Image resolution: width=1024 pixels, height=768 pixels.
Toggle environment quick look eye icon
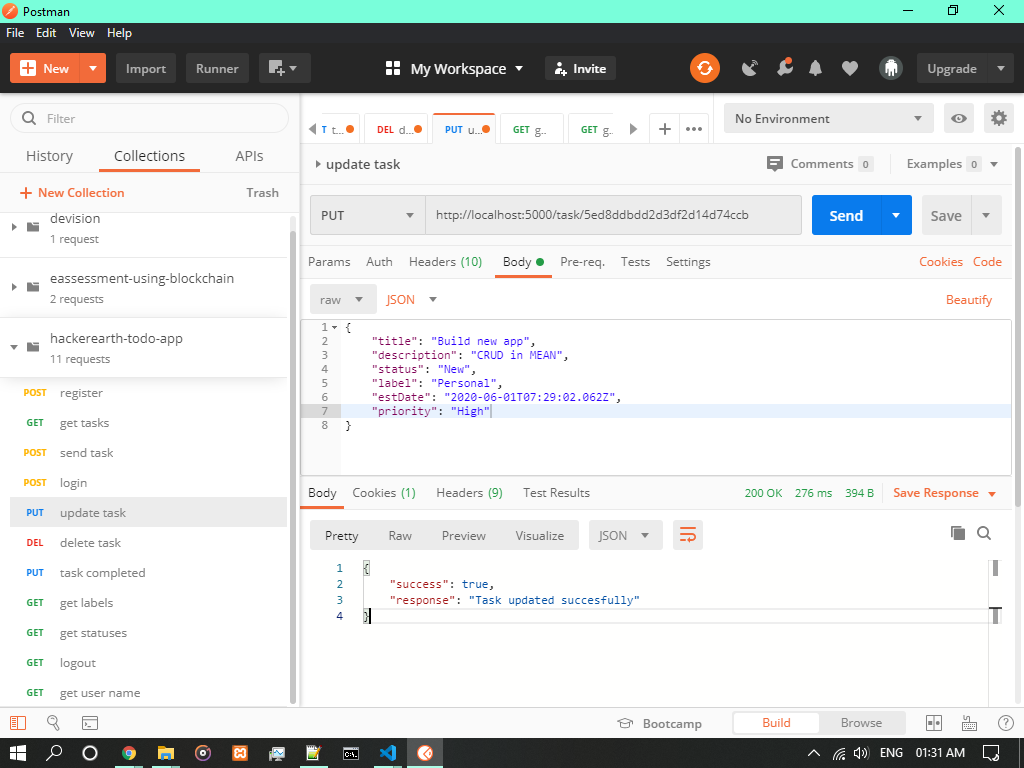pos(959,118)
